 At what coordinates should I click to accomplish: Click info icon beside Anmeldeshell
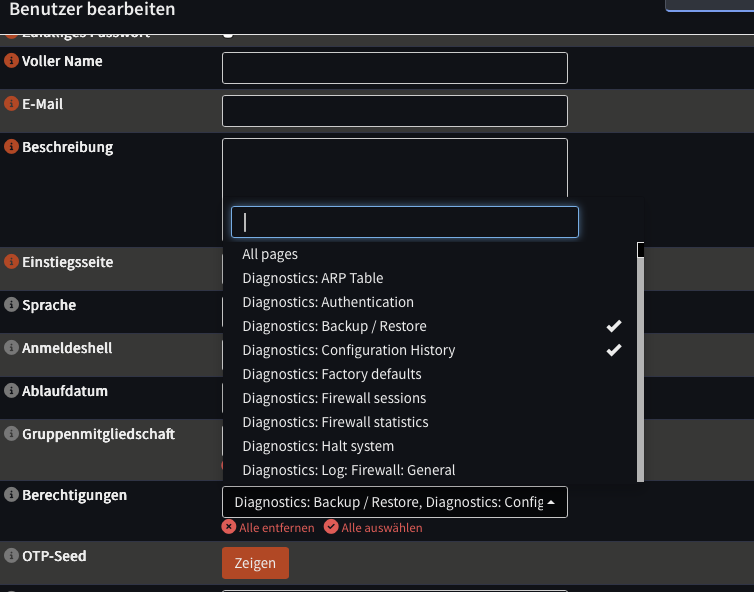coord(12,348)
